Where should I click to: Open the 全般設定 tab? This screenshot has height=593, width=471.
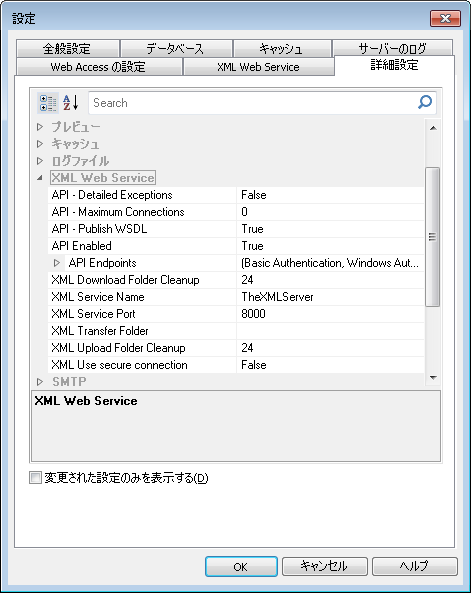tap(68, 48)
